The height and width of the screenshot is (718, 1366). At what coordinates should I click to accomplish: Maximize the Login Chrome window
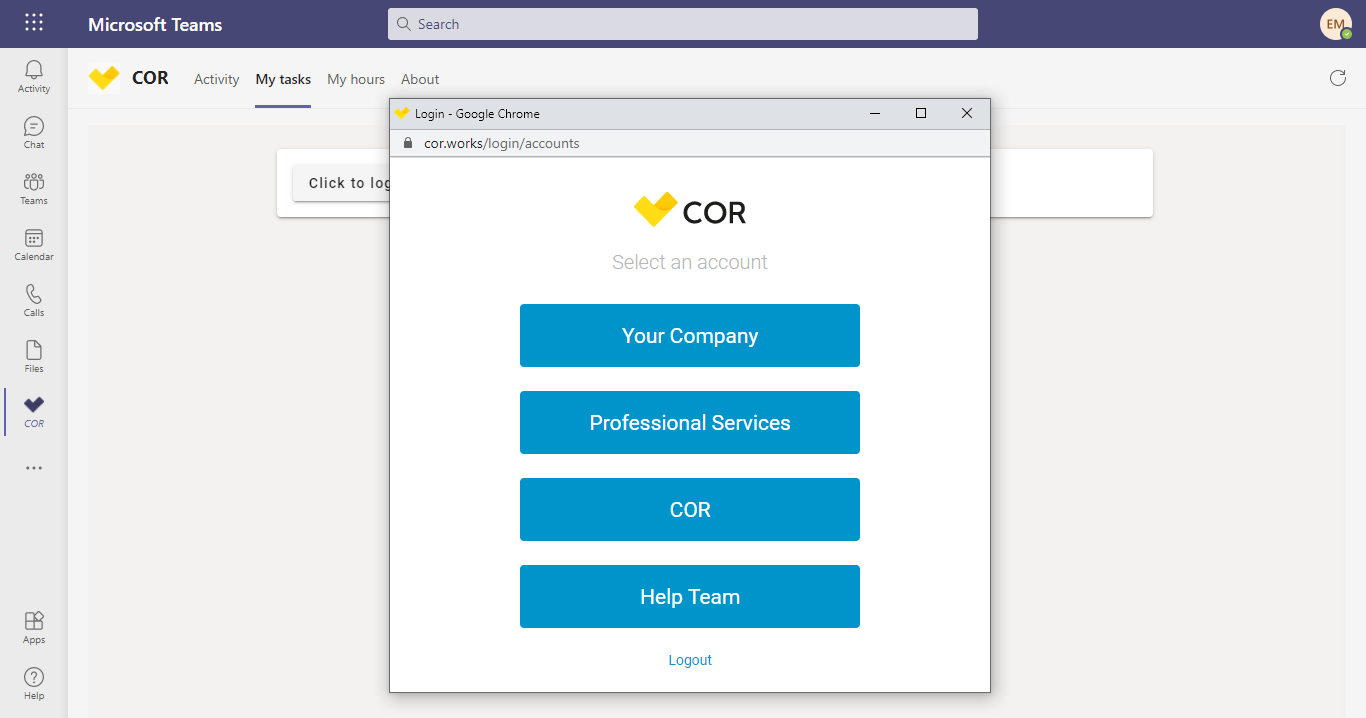tap(921, 113)
